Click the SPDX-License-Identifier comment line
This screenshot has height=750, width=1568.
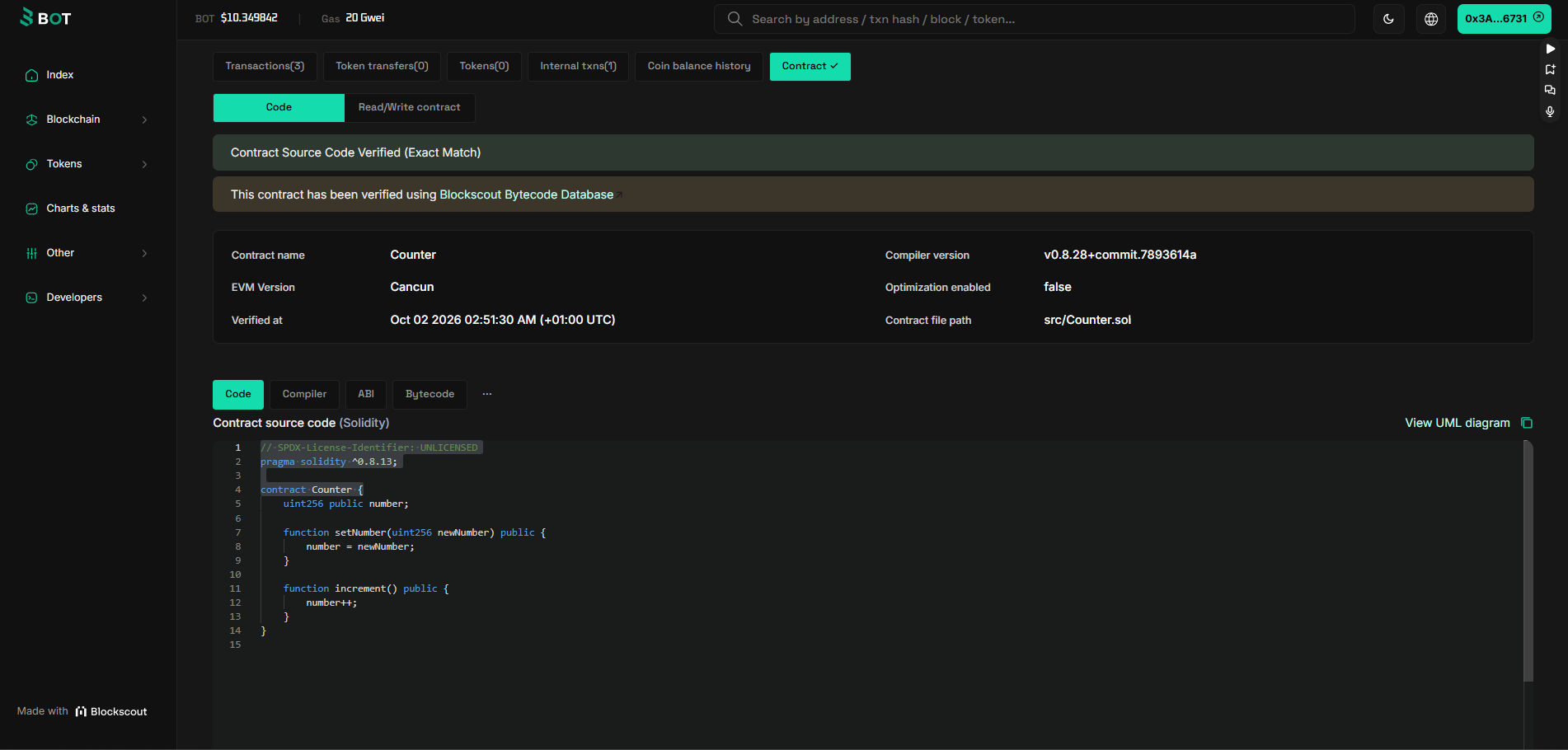pyautogui.click(x=369, y=448)
